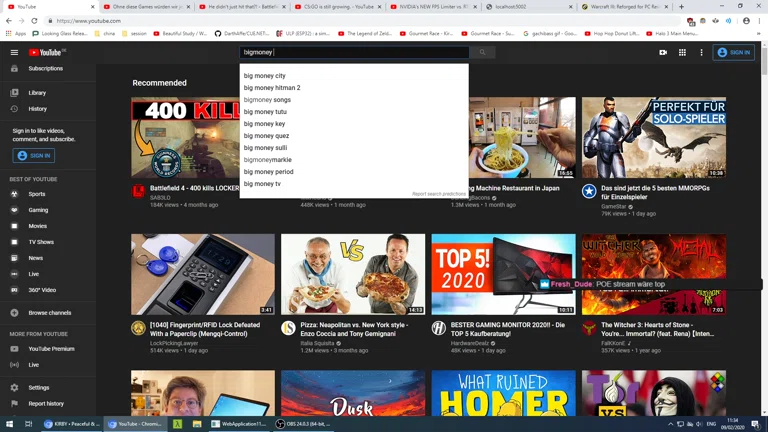
Task: Click the Gaming category icon
Action: 14,210
